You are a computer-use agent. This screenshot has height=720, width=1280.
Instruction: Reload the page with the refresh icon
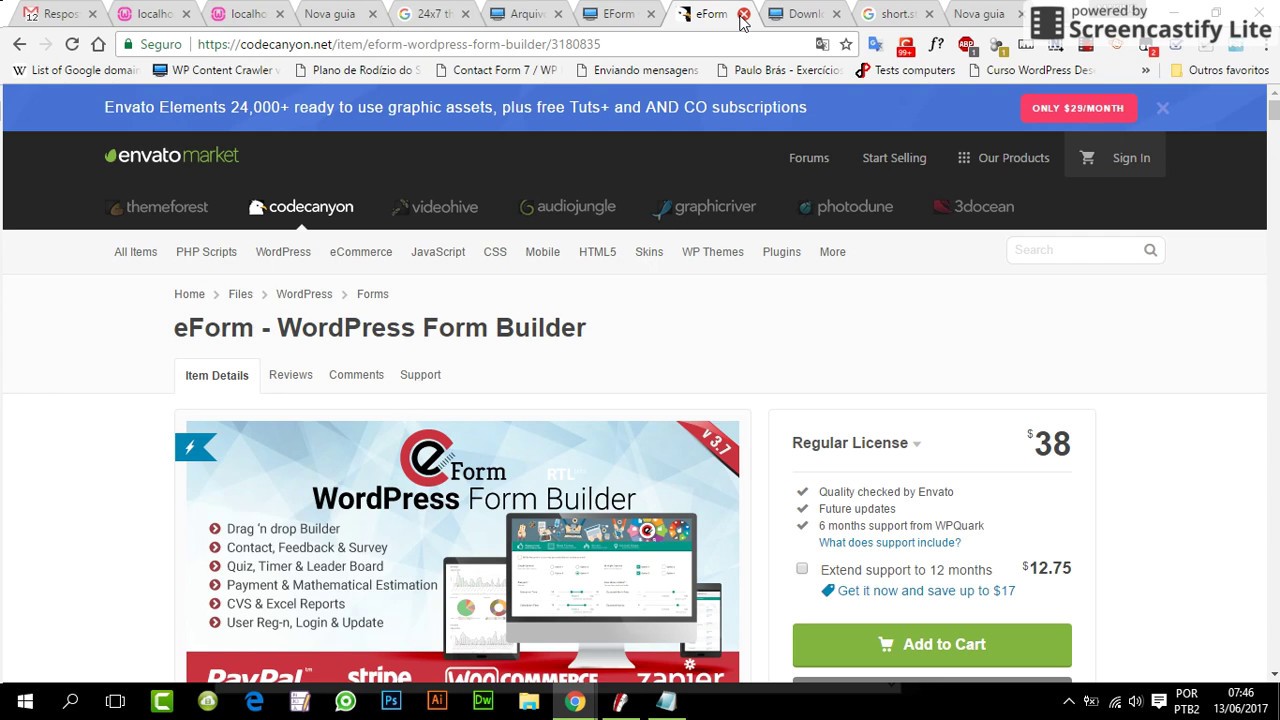[72, 44]
